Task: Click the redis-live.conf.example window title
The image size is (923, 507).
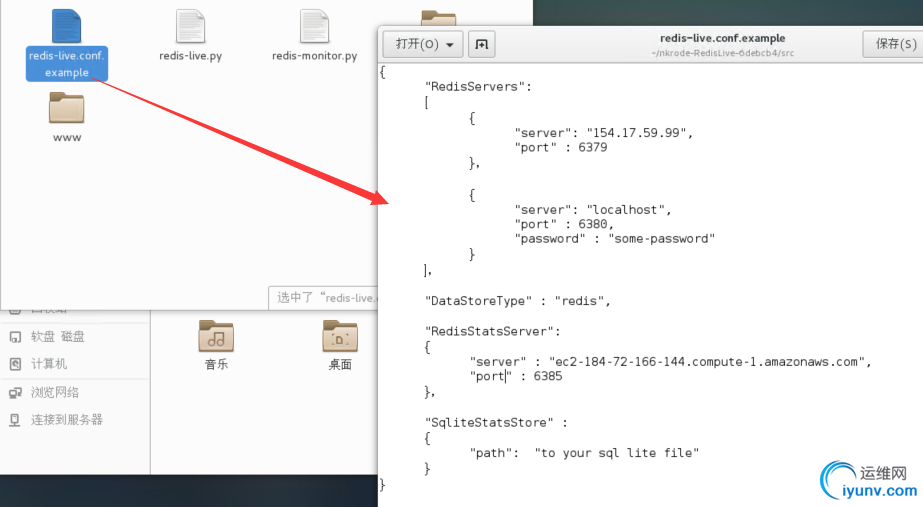Action: (x=722, y=38)
